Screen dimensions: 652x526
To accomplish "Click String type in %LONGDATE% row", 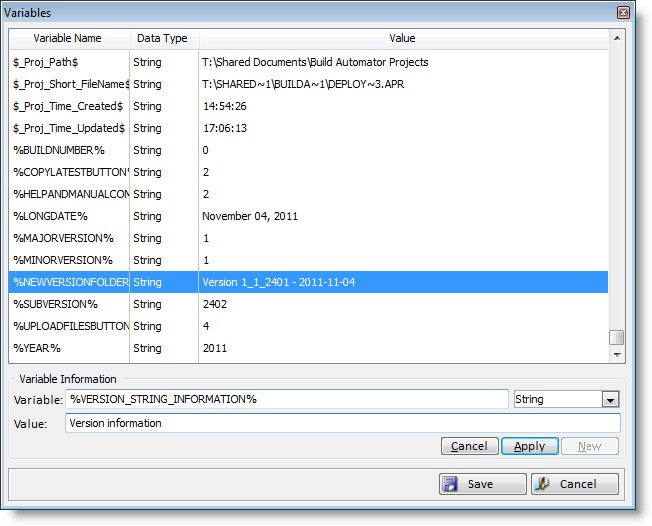I will pos(147,216).
